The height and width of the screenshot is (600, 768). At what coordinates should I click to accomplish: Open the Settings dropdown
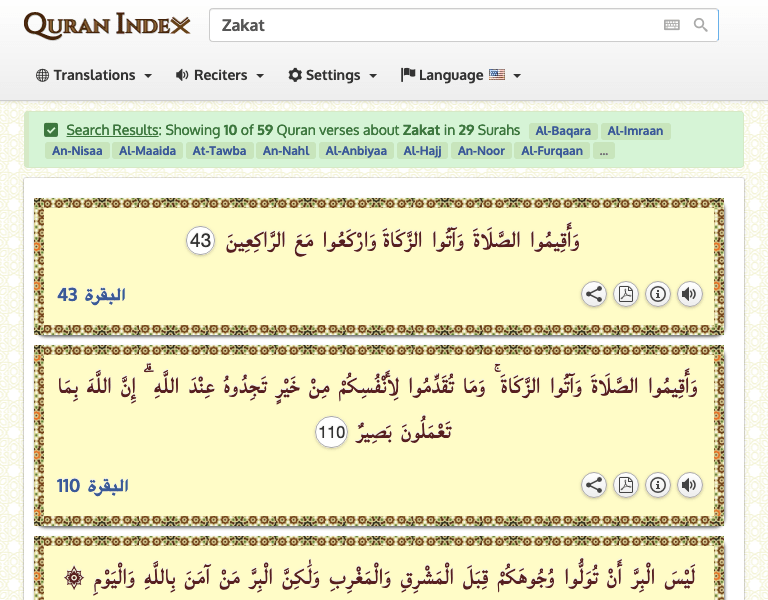click(x=333, y=75)
